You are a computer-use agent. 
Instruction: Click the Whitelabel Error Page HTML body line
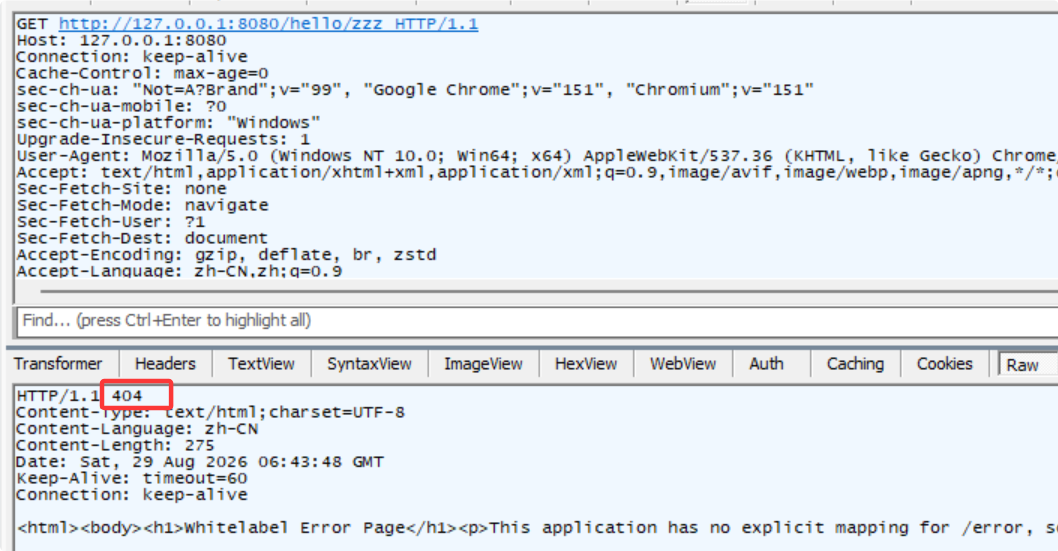coord(537,527)
